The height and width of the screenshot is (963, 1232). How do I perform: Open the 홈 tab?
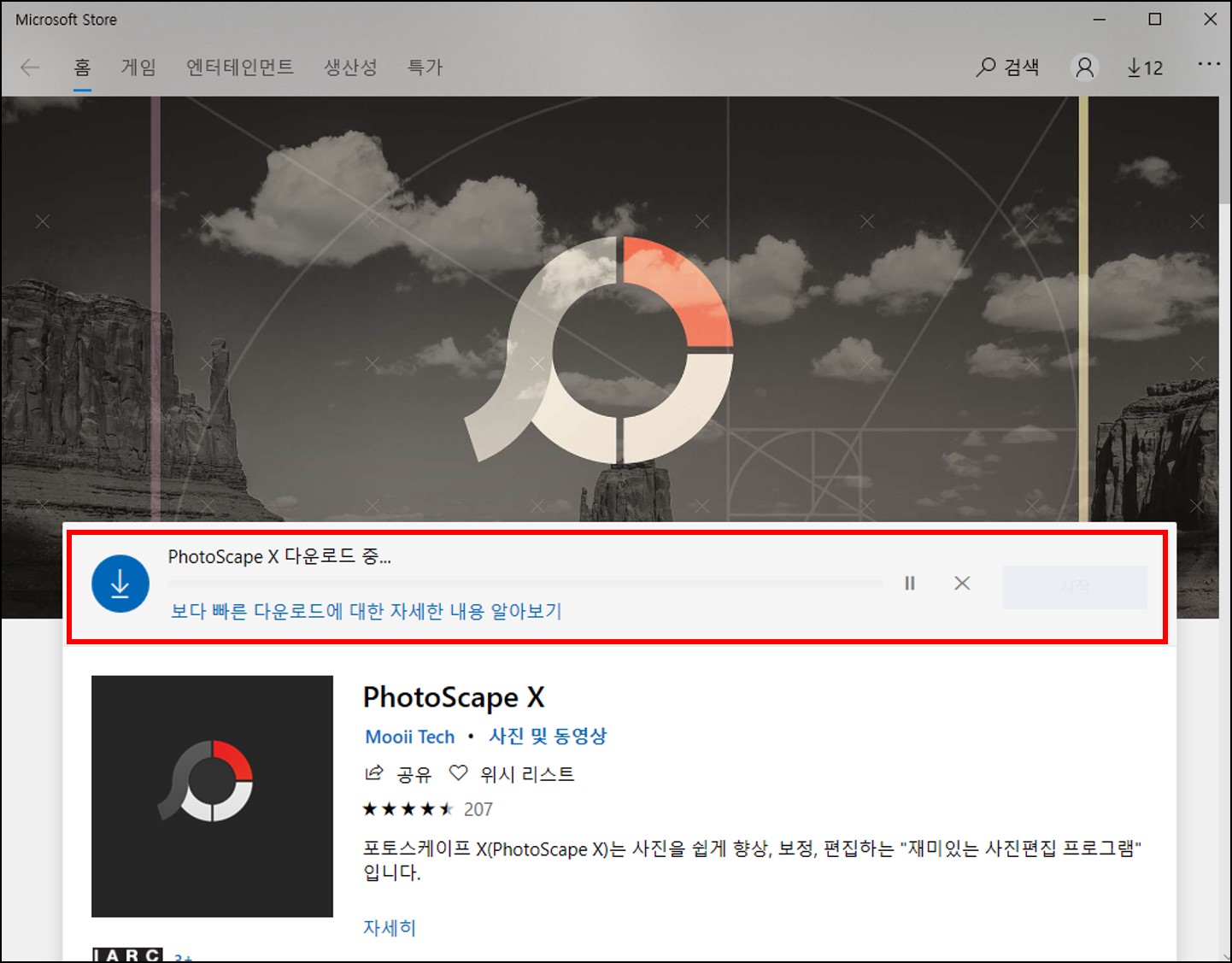pyautogui.click(x=82, y=68)
